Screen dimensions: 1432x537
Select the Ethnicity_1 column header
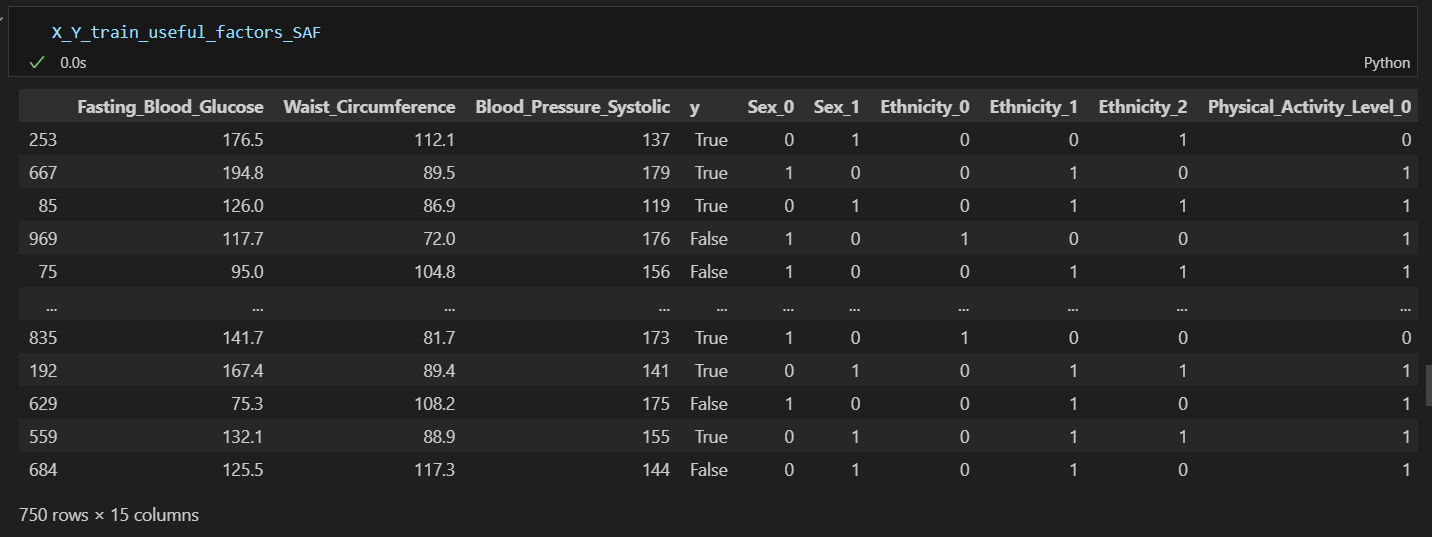1033,107
